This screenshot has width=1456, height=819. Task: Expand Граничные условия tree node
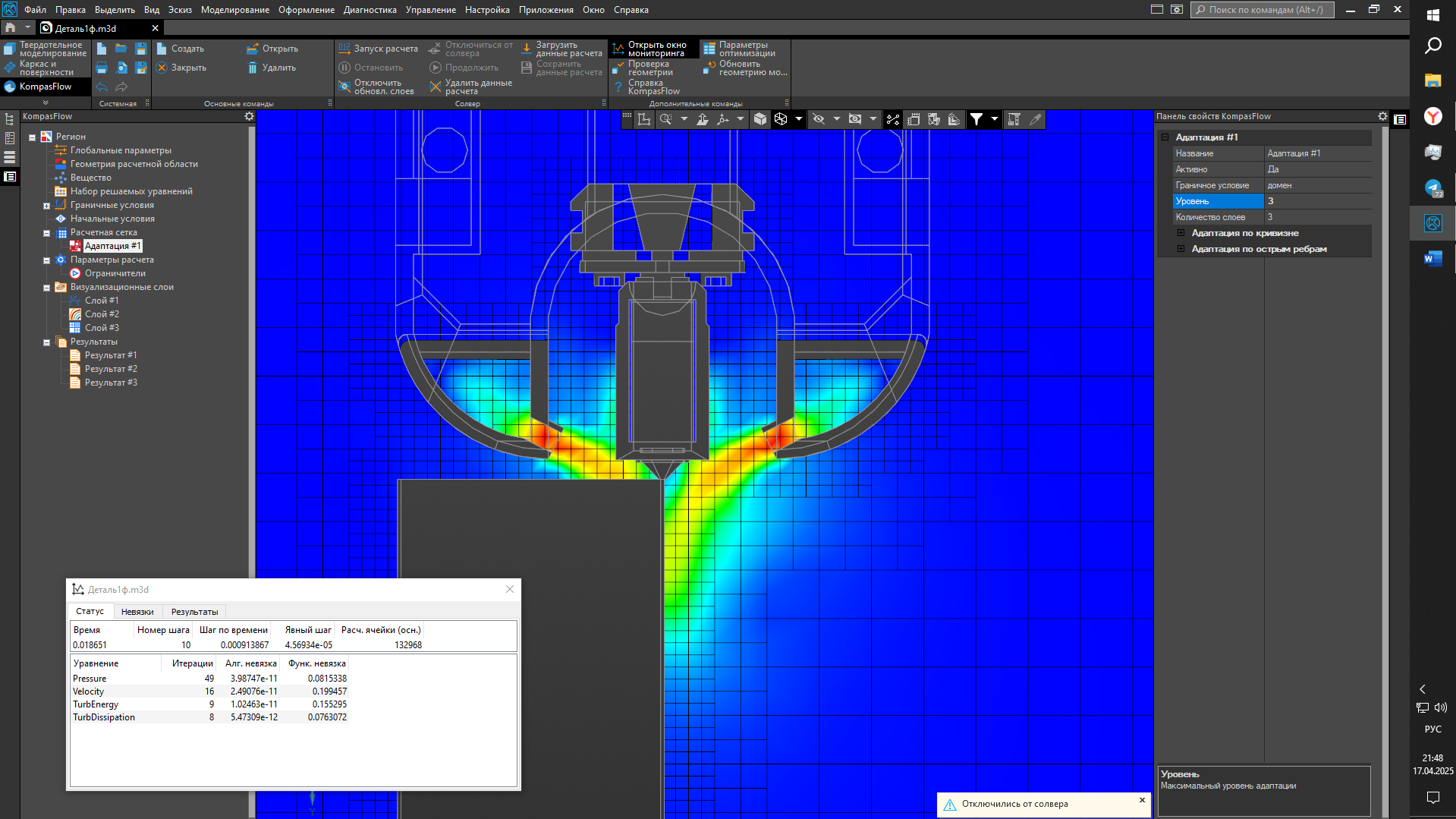click(46, 206)
